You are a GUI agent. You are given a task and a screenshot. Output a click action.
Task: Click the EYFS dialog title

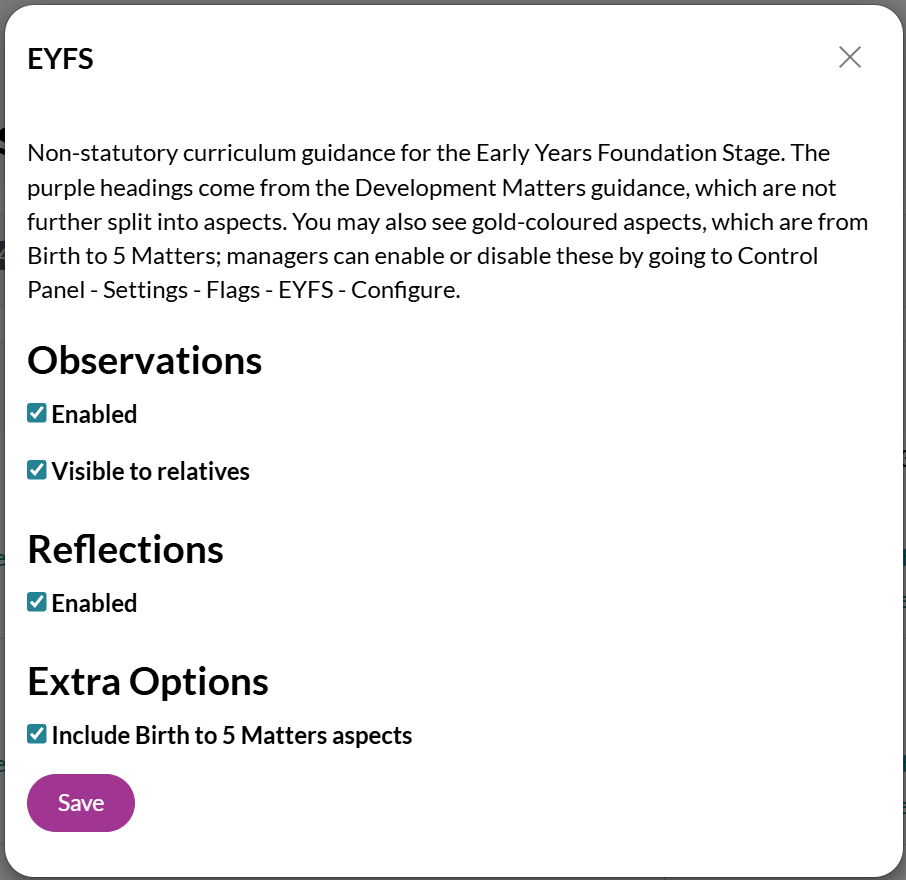pyautogui.click(x=60, y=59)
